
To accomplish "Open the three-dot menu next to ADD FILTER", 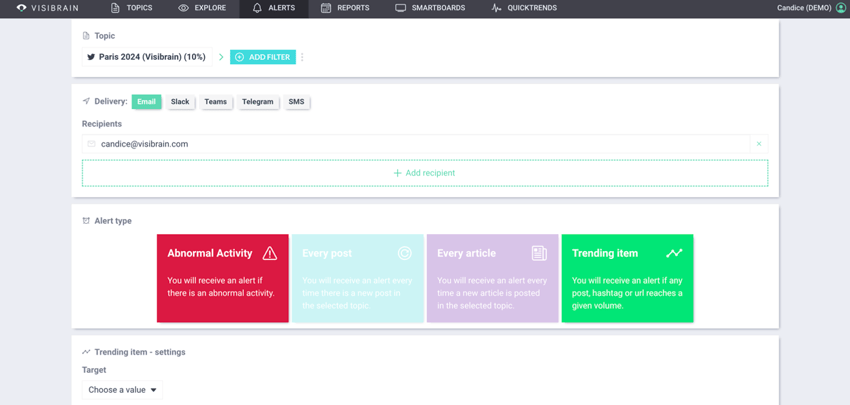I will (302, 57).
